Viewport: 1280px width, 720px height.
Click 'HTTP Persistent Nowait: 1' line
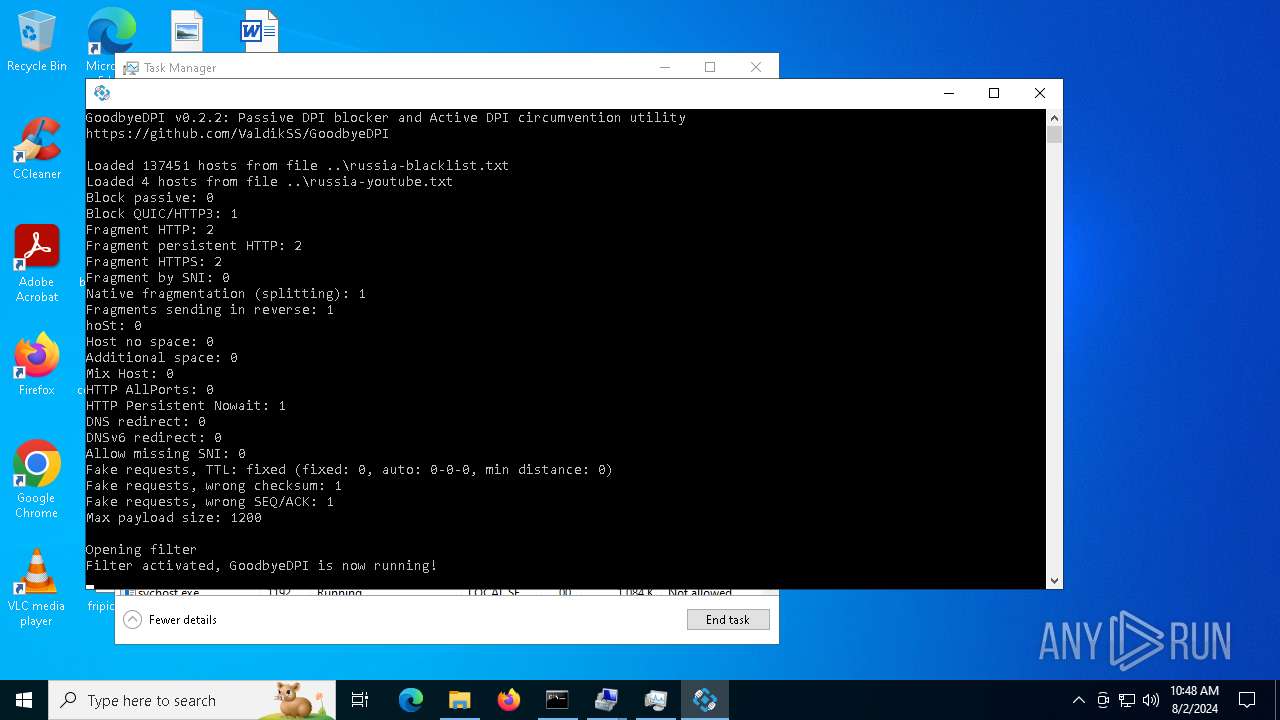tap(186, 405)
